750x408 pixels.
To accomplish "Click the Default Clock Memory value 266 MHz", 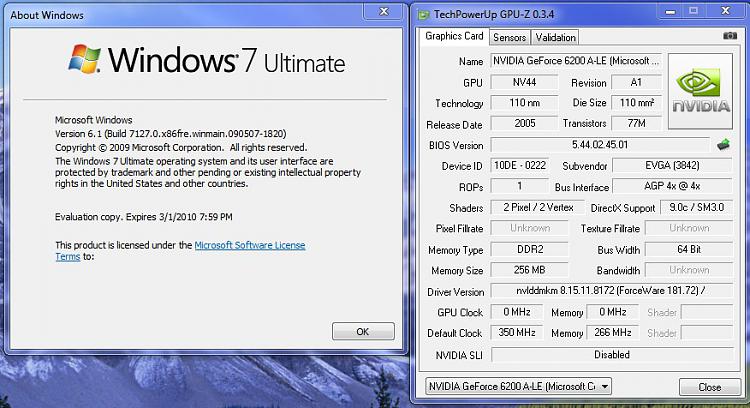I will pyautogui.click(x=613, y=332).
